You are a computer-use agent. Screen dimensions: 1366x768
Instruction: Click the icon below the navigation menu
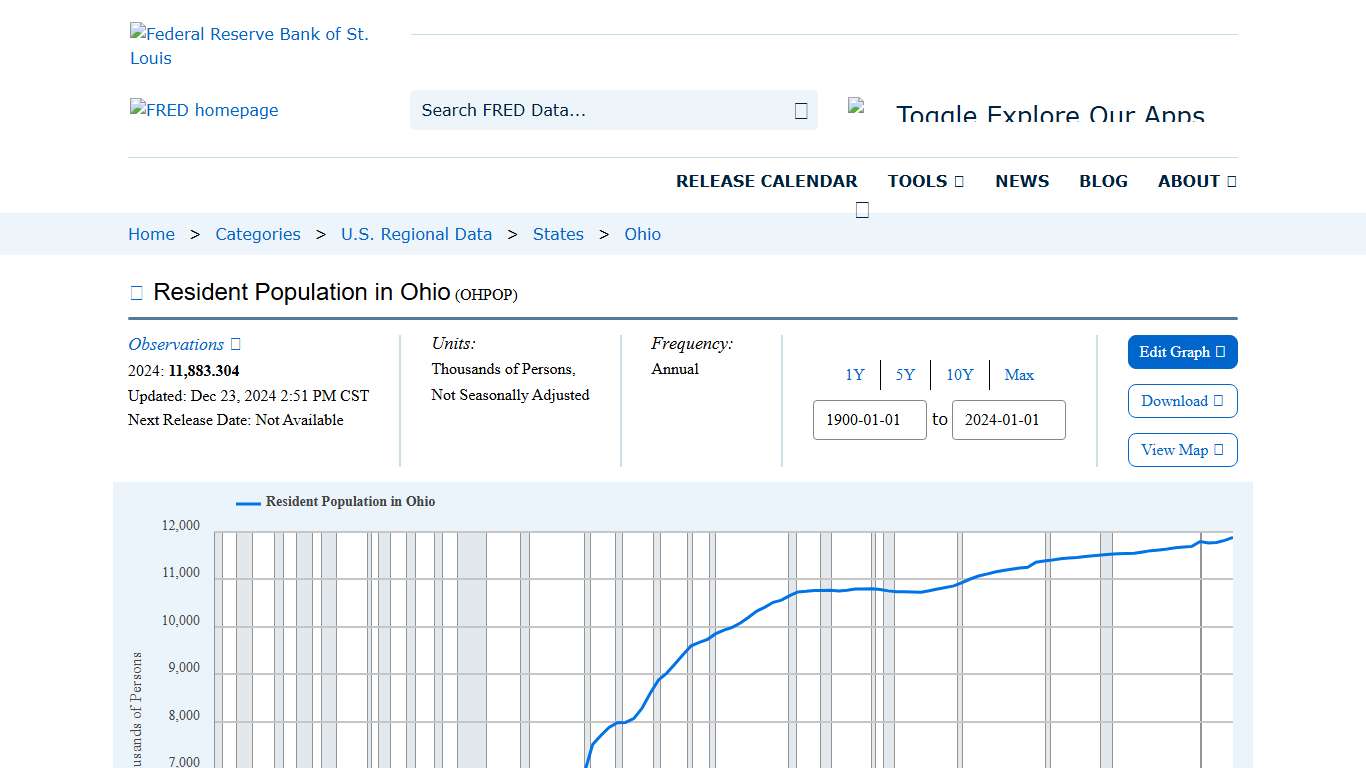(862, 210)
